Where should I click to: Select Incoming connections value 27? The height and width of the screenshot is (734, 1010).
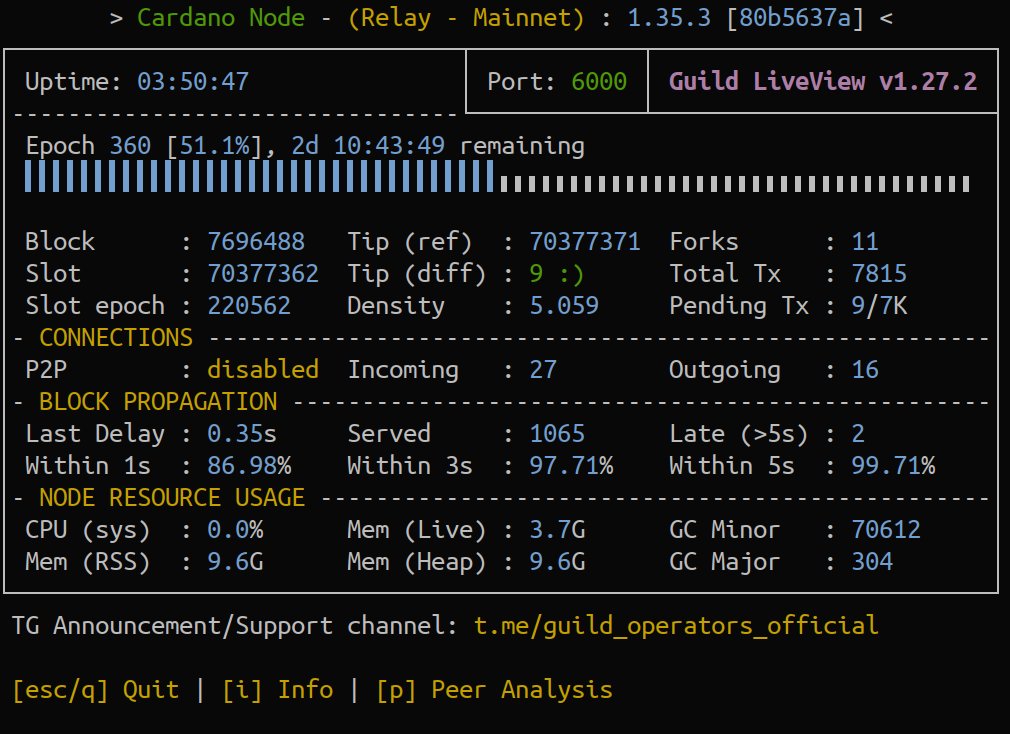pos(543,370)
